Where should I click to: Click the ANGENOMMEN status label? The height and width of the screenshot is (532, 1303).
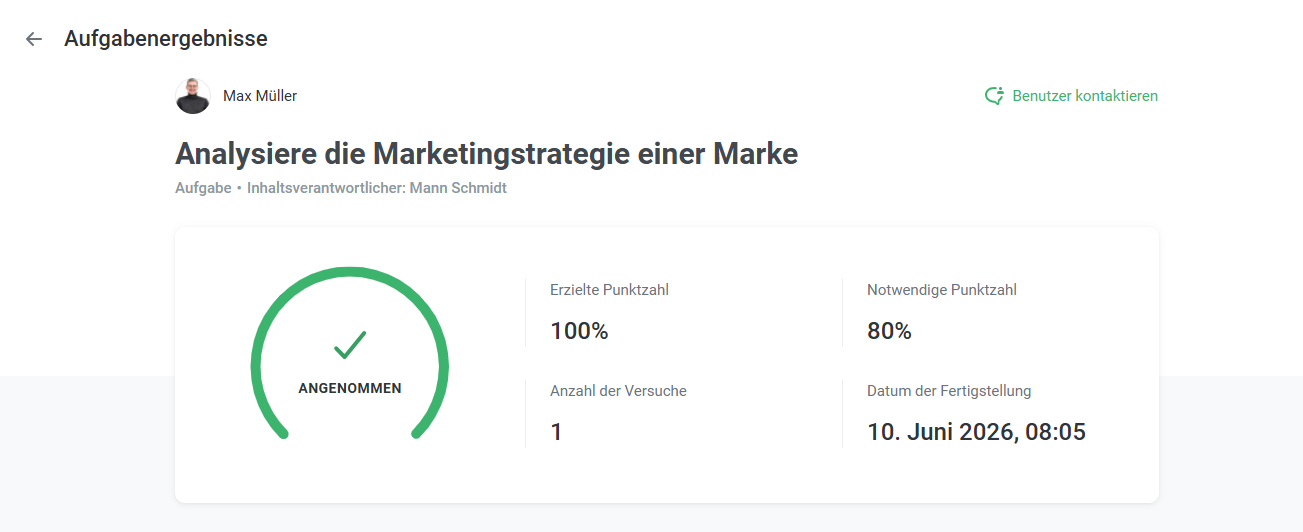click(350, 388)
